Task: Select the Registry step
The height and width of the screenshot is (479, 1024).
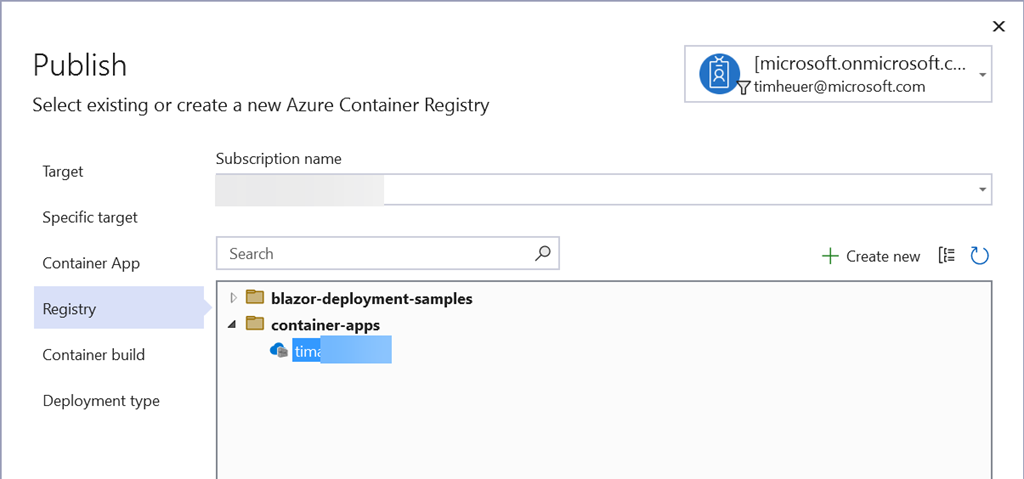Action: coord(119,308)
